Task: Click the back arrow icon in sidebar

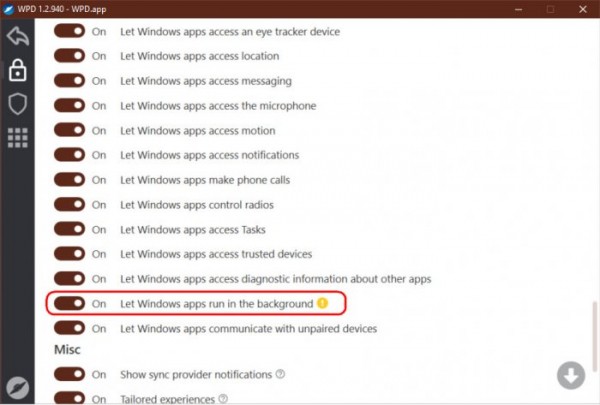Action: [18, 36]
